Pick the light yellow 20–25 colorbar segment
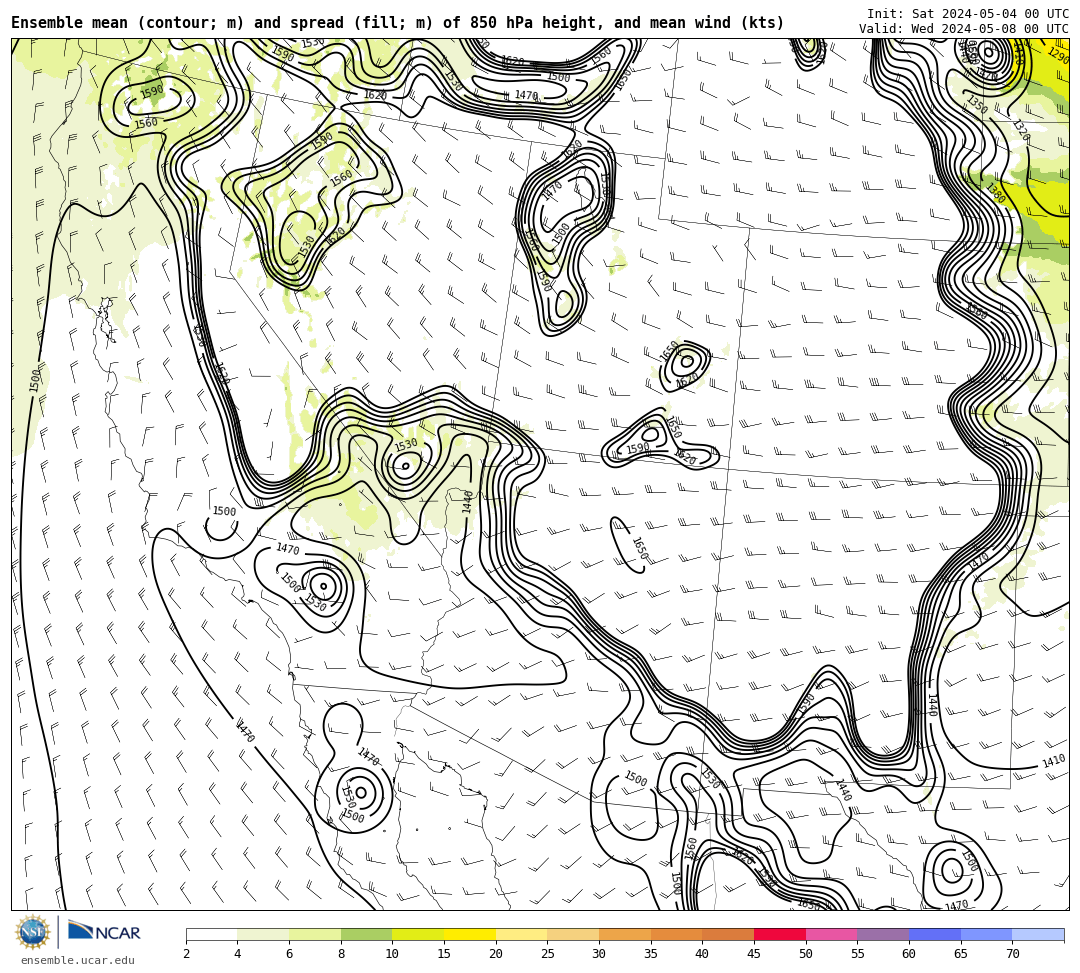This screenshot has width=1080, height=973. coord(521,934)
